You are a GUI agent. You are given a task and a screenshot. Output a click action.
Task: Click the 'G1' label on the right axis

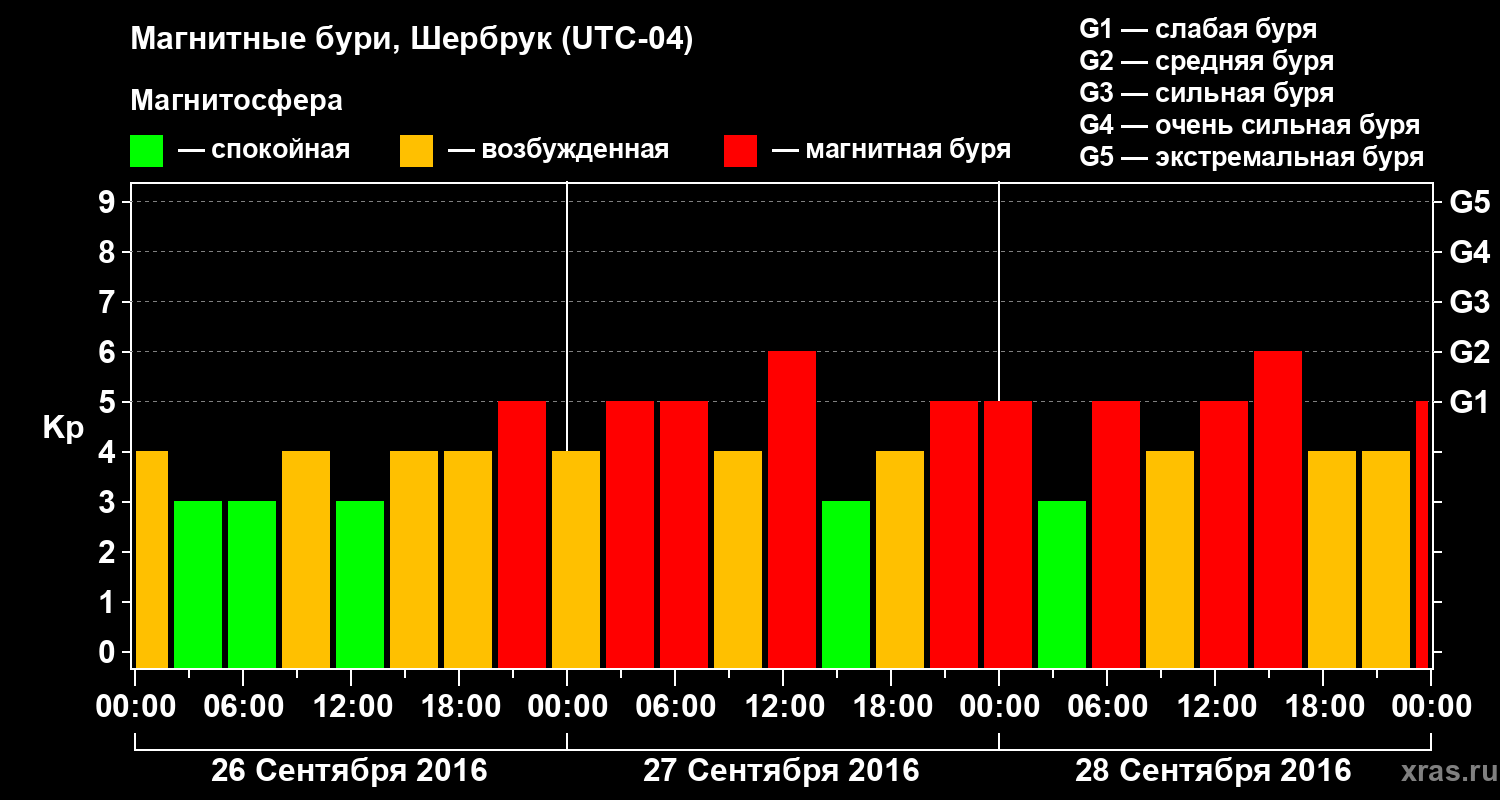click(x=1469, y=402)
